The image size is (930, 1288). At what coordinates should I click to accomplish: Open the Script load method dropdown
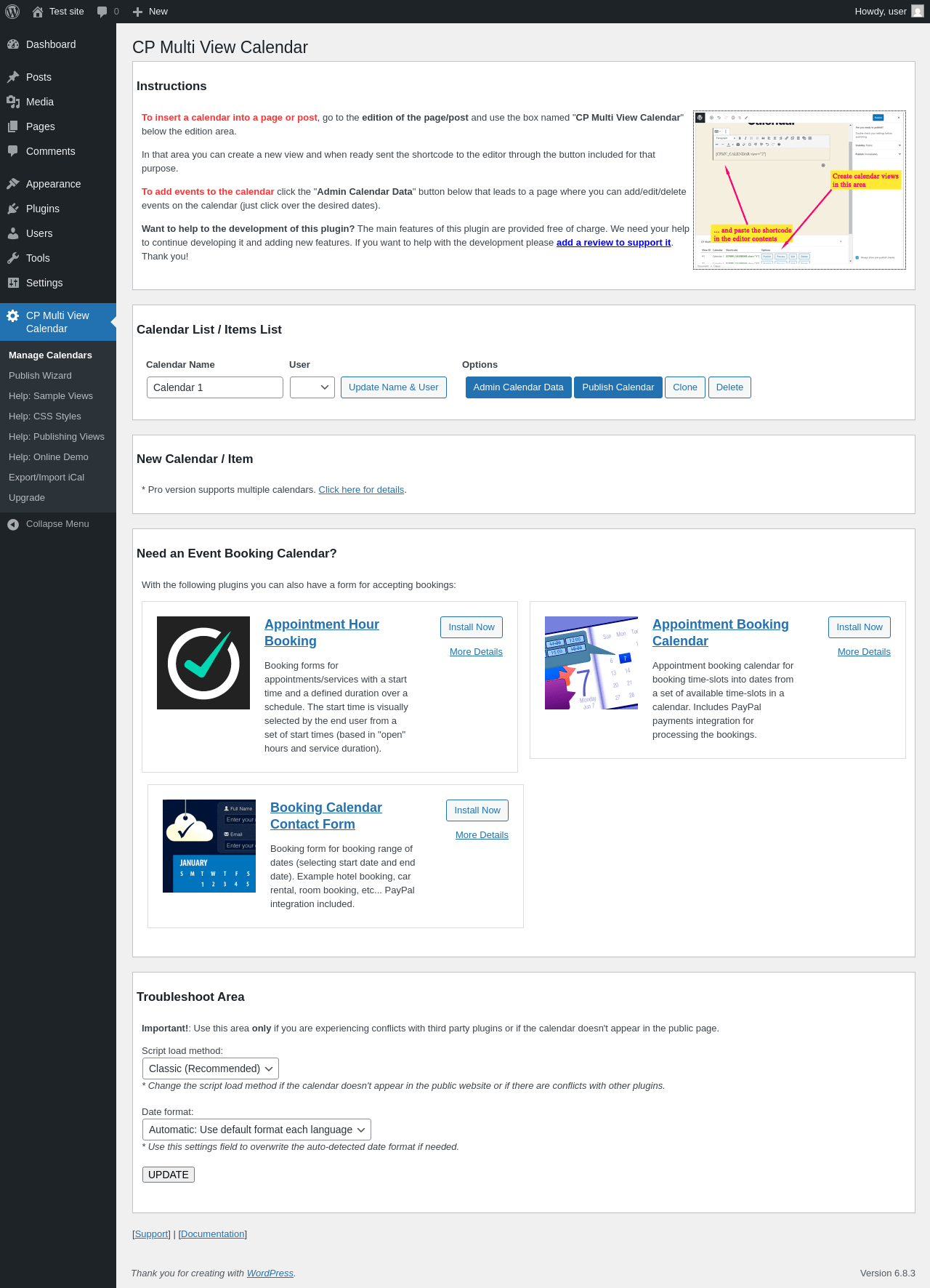(211, 1068)
